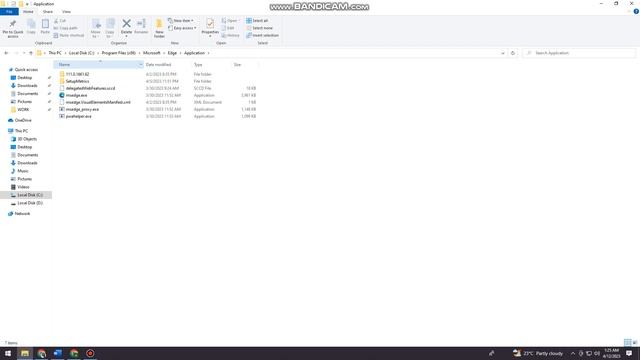Screen dimensions: 640x360
Task: Open OneDrive in navigation pane
Action: 23,120
